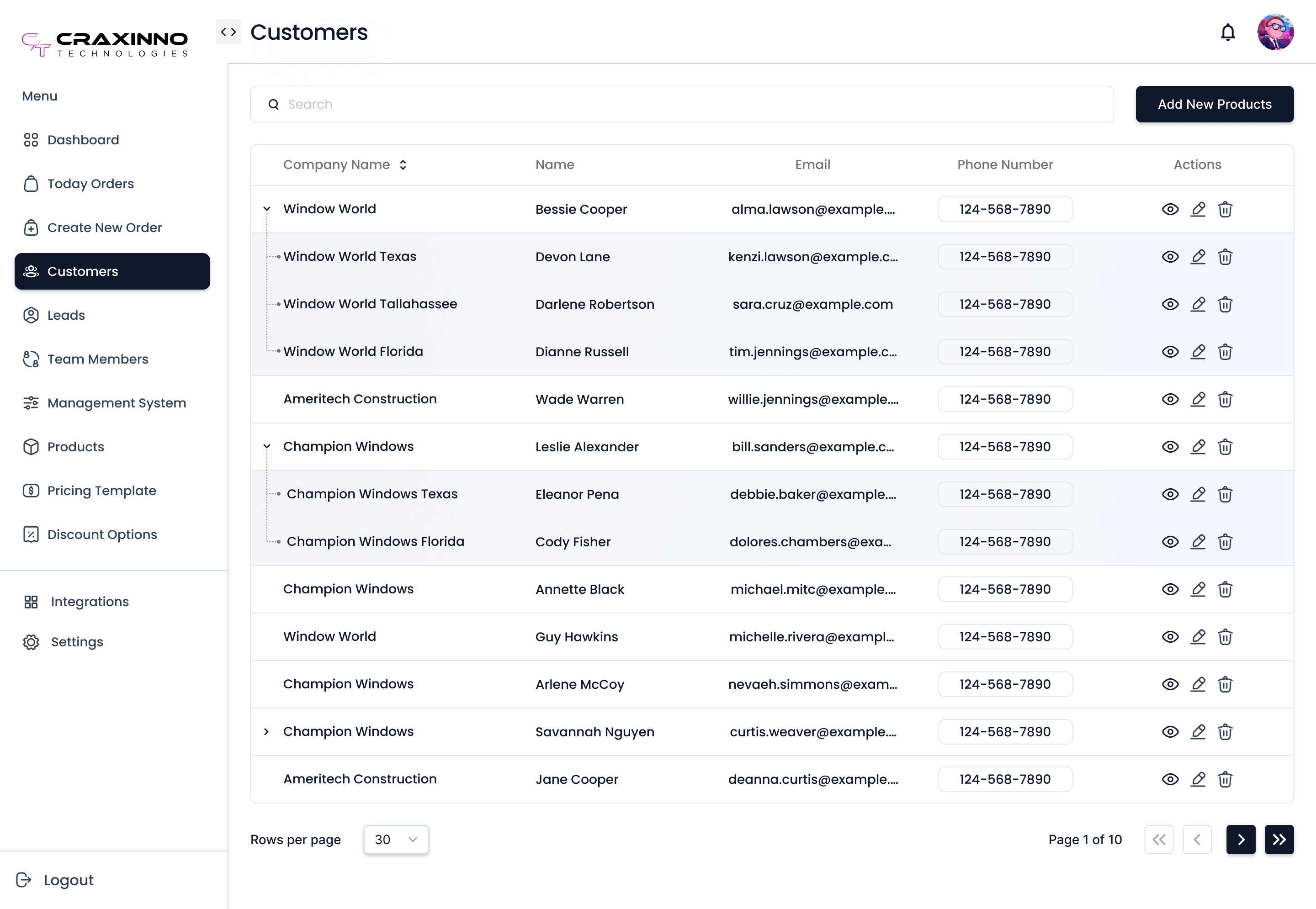Open the Rows per page dropdown
1316x909 pixels.
click(396, 839)
